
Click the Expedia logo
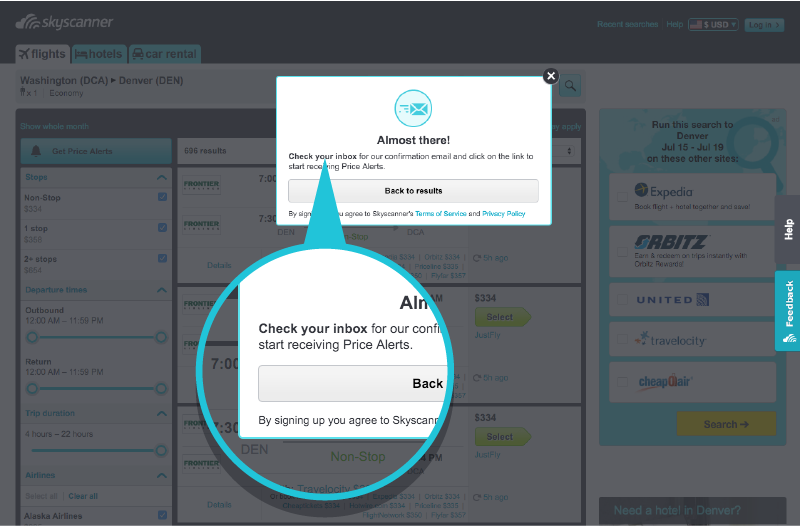coord(664,191)
